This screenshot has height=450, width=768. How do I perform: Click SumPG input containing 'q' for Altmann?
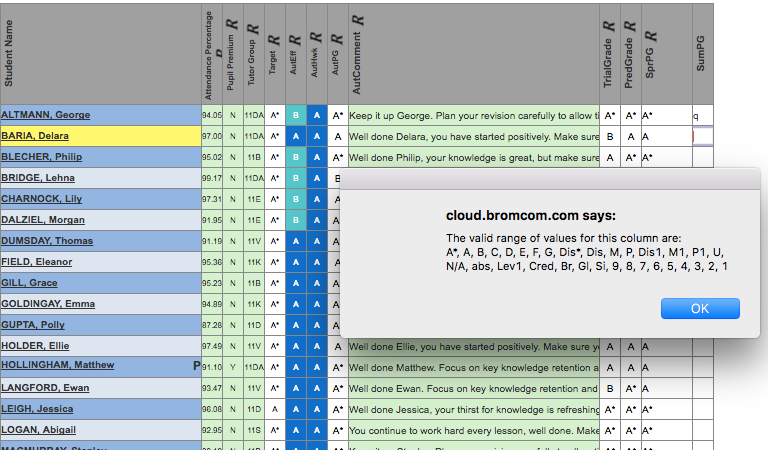tap(703, 116)
